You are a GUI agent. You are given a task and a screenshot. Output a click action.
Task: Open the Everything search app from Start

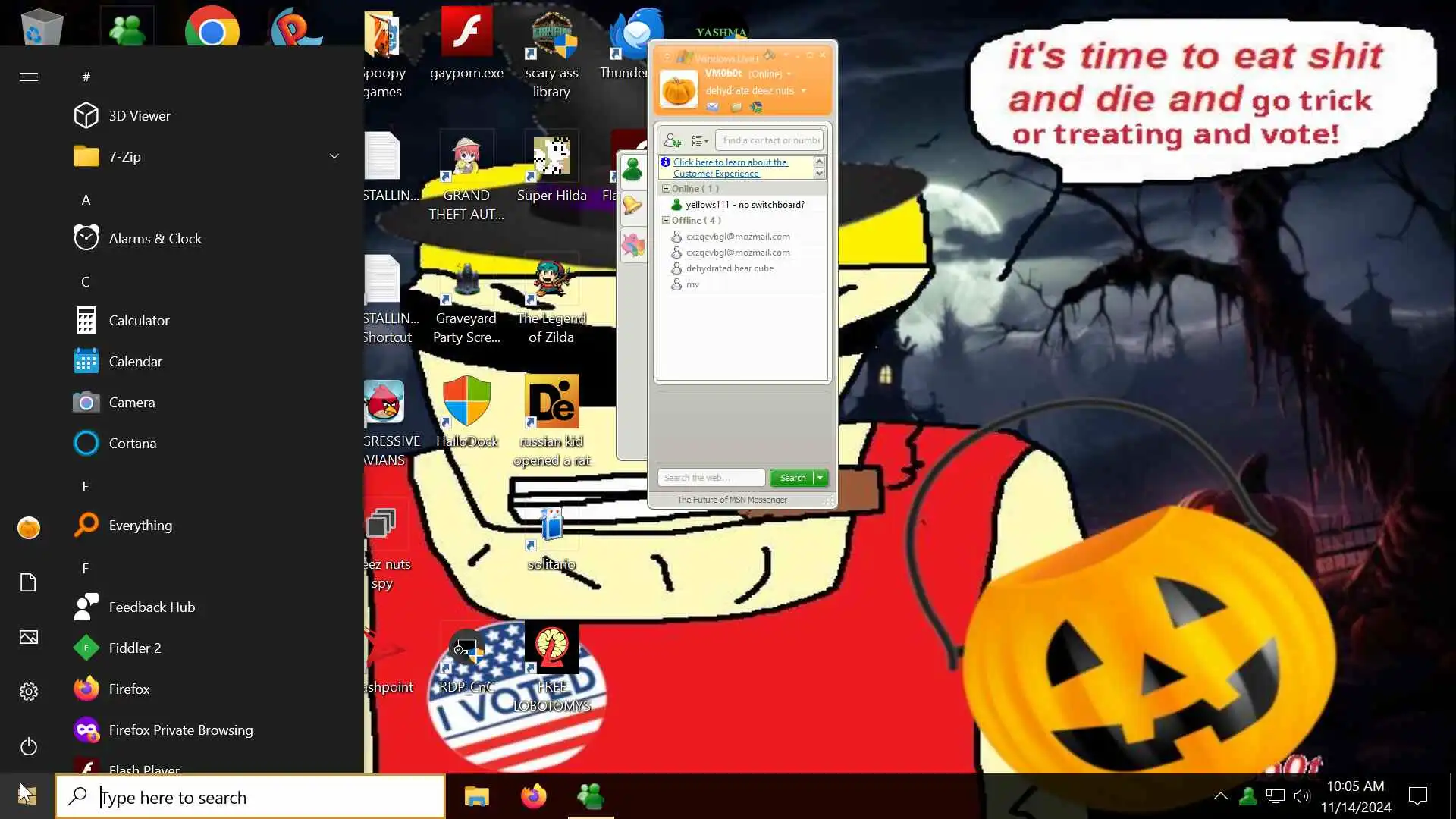(140, 525)
